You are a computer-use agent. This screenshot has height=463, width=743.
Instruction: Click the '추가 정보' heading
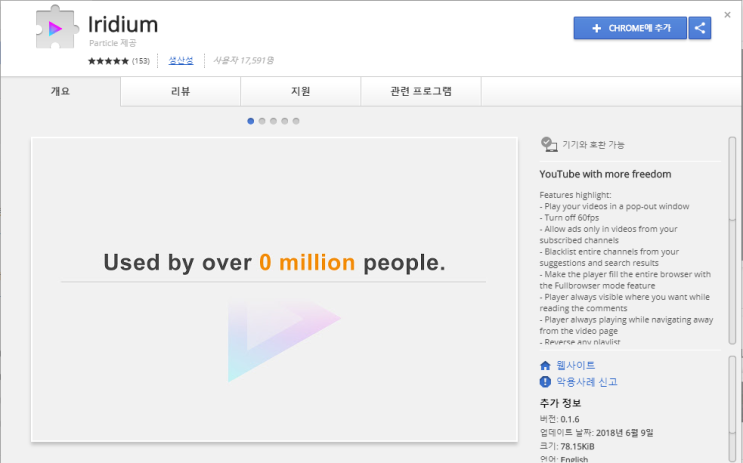(x=560, y=403)
